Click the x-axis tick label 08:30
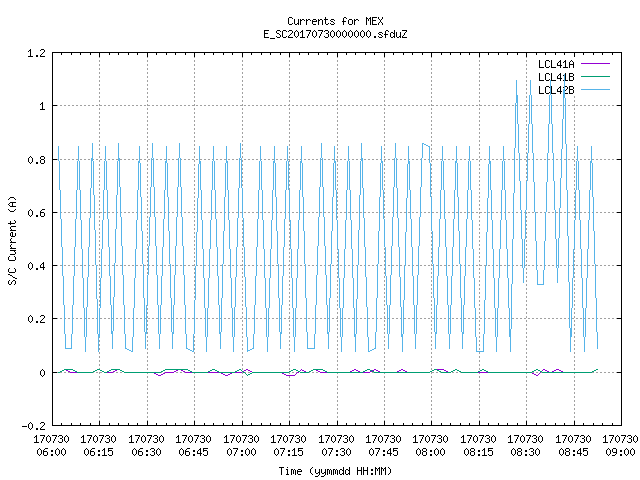Screen dimensions: 640x480 click(x=526, y=452)
